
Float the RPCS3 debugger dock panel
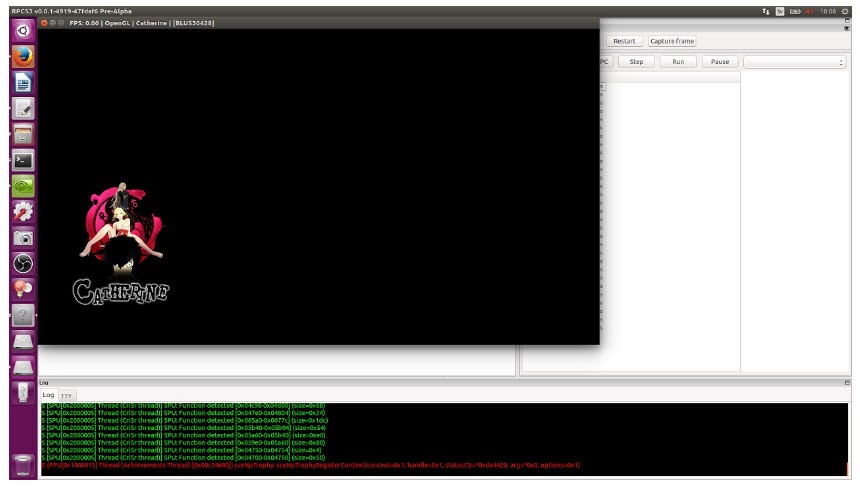847,21
